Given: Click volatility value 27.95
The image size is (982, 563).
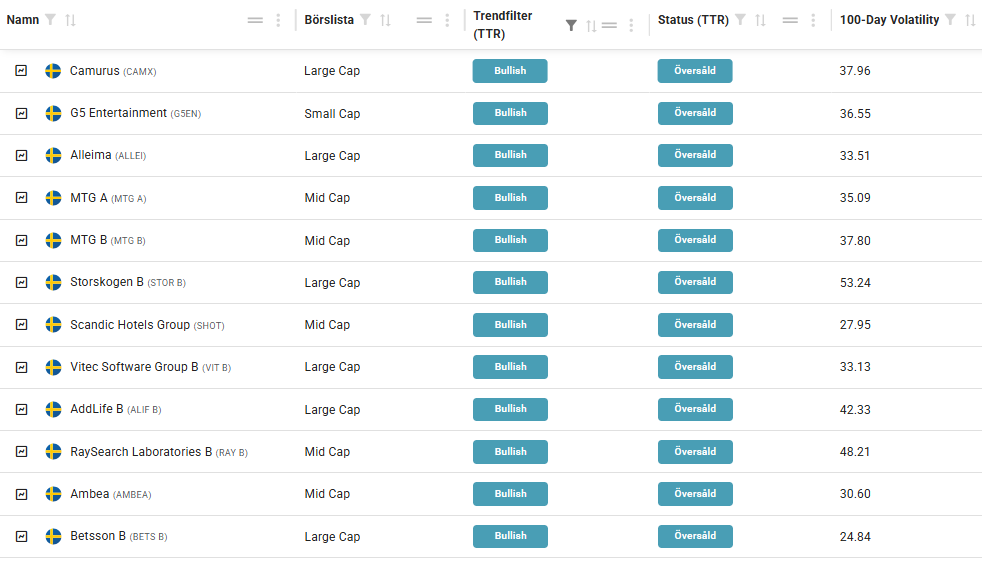Looking at the screenshot, I should click(x=855, y=325).
